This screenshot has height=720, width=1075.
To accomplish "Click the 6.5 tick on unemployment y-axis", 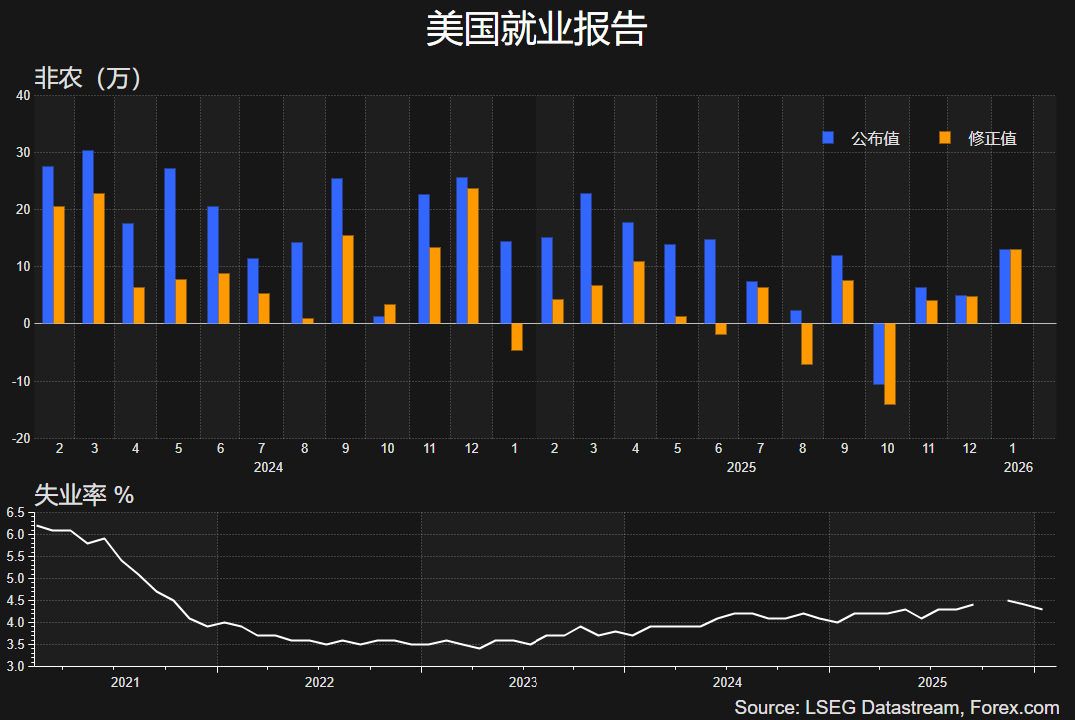I will pos(15,513).
